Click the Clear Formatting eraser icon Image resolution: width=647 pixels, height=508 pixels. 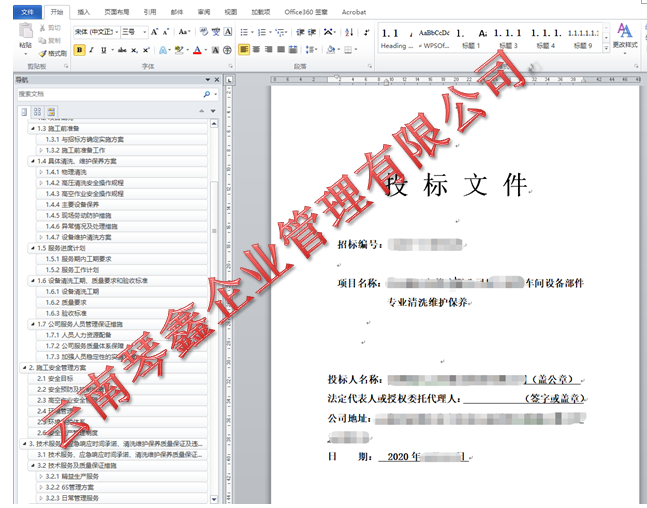[204, 32]
